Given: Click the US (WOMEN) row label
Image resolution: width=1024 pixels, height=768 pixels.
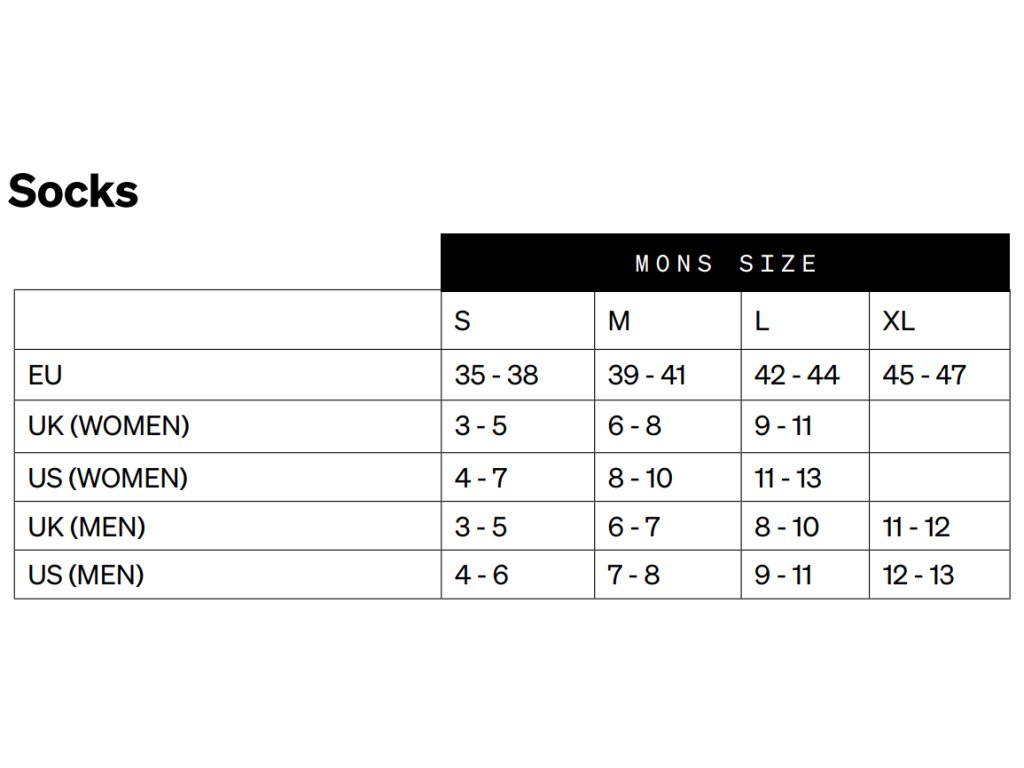Looking at the screenshot, I should [x=227, y=477].
